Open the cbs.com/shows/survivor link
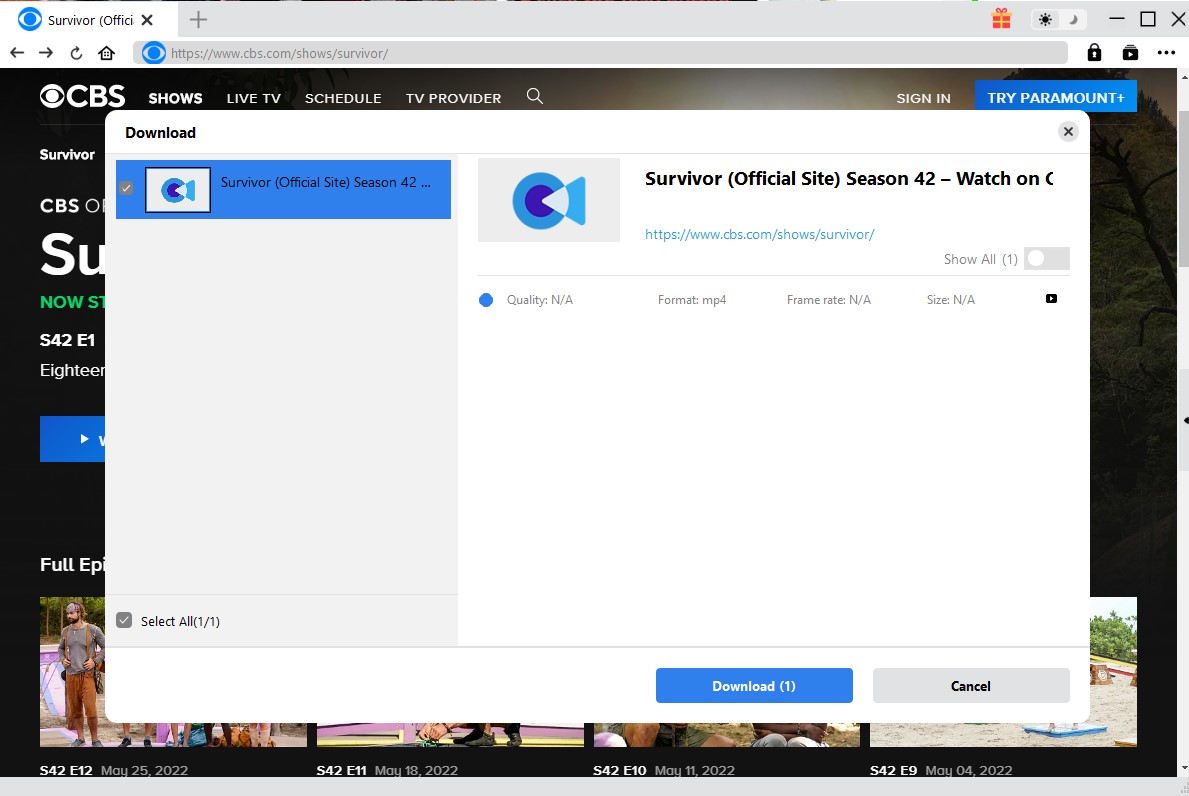This screenshot has height=796, width=1189. click(759, 234)
